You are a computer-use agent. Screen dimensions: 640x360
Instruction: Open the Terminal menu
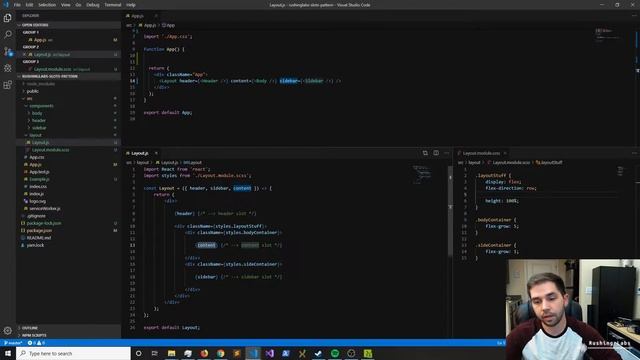tap(113, 5)
